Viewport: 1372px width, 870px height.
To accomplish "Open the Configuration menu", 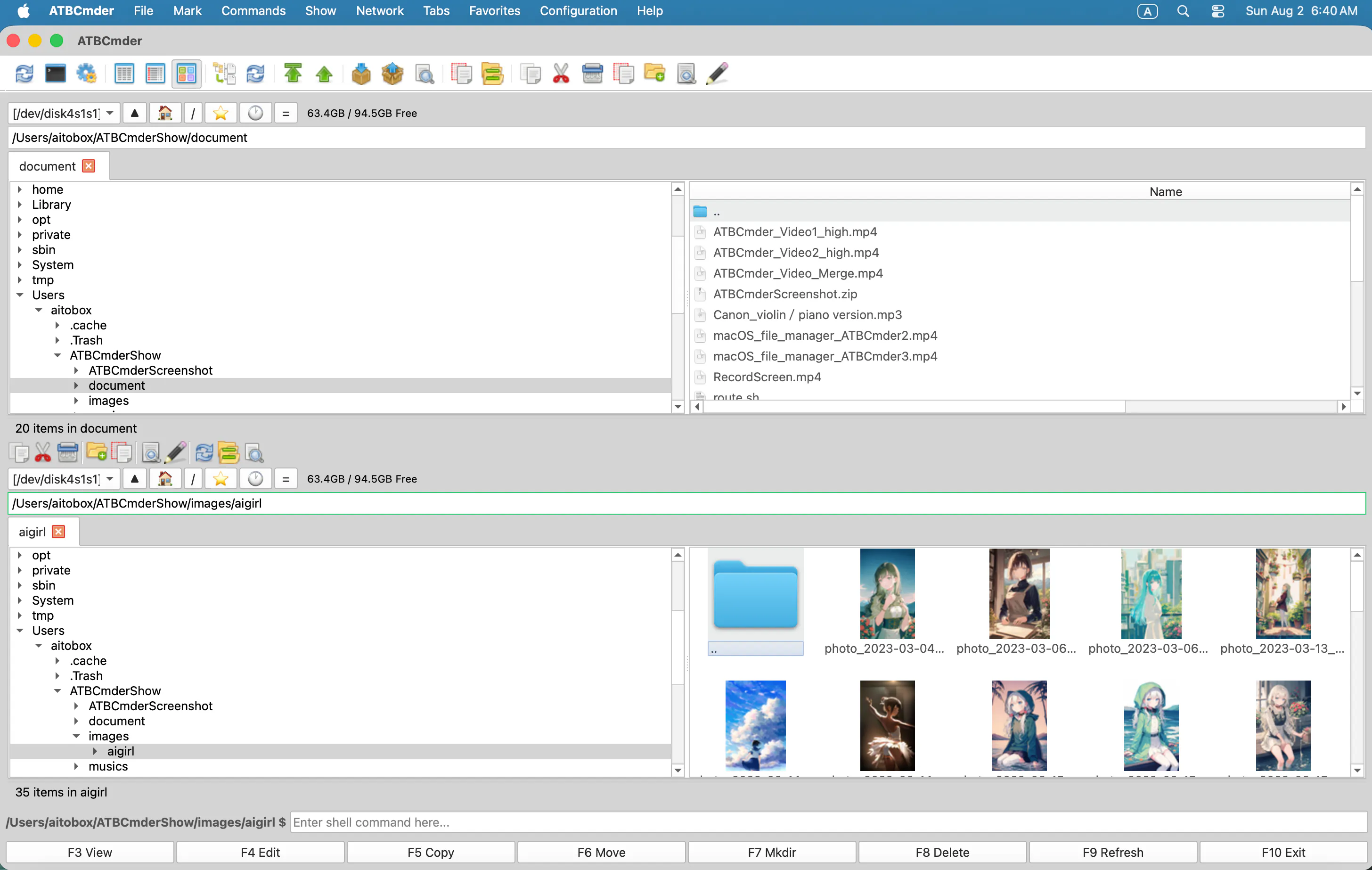I will pos(578,11).
